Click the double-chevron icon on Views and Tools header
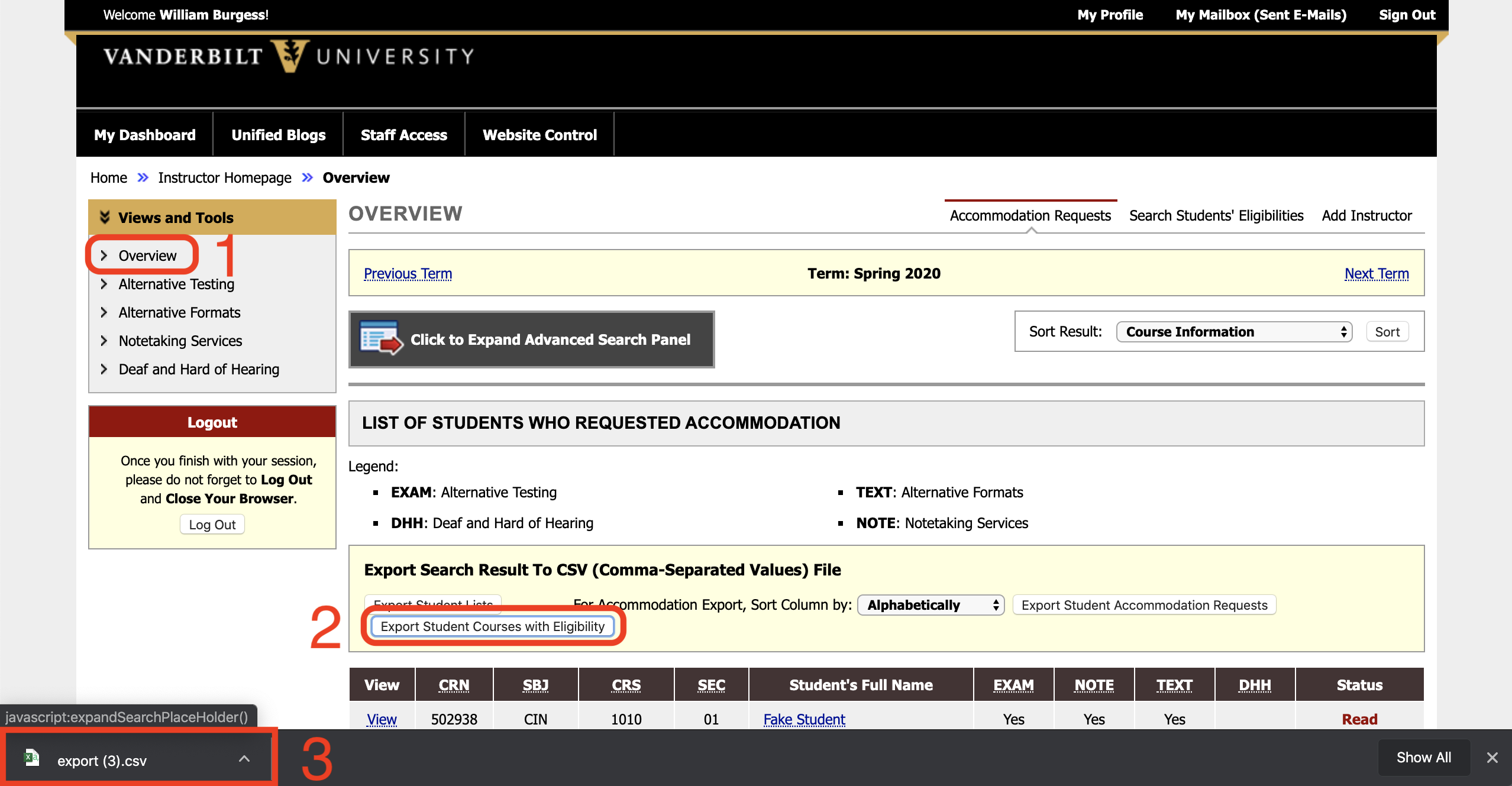1512x786 pixels. coord(105,217)
